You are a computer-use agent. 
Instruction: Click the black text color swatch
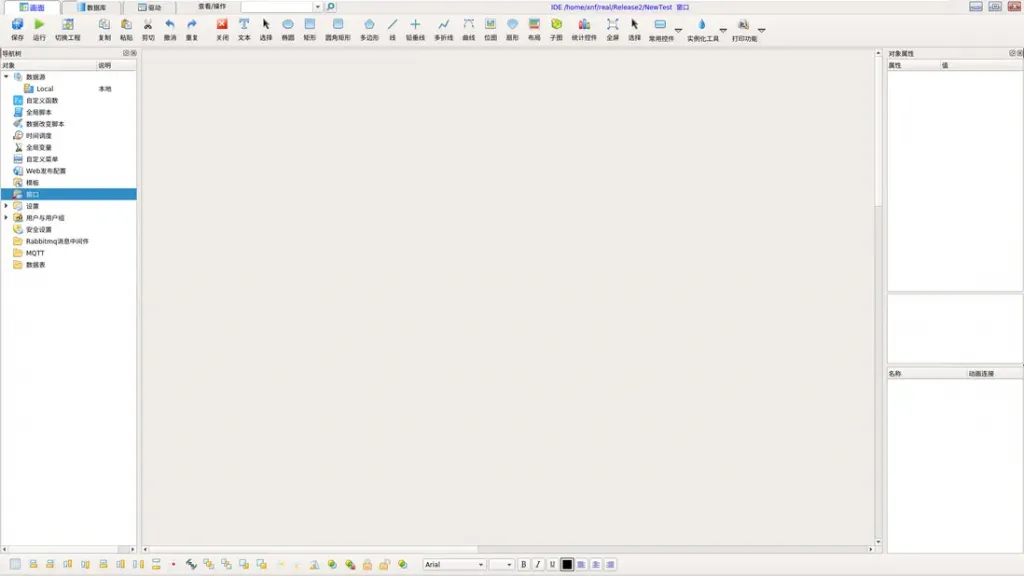click(567, 565)
